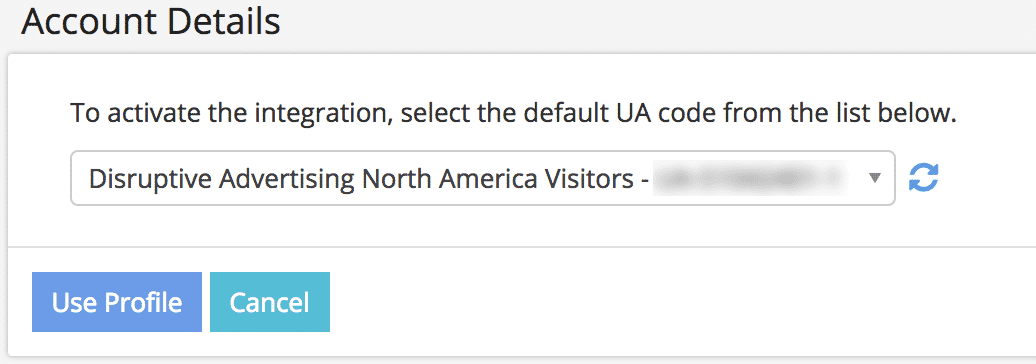This screenshot has width=1036, height=364.
Task: Click the blue refresh arrows icon
Action: click(x=924, y=178)
